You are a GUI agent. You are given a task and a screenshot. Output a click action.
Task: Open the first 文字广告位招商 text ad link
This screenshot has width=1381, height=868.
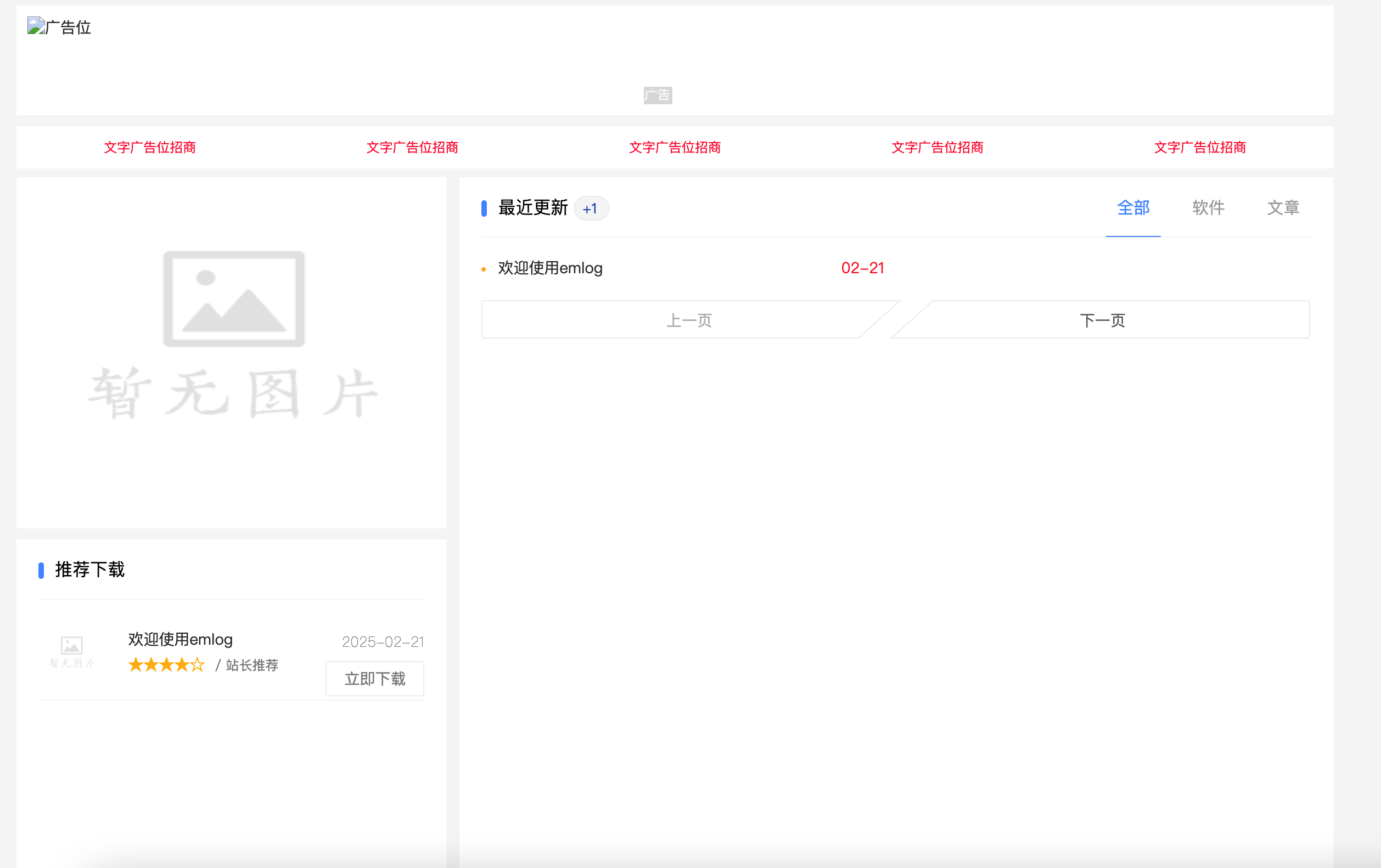pyautogui.click(x=150, y=148)
